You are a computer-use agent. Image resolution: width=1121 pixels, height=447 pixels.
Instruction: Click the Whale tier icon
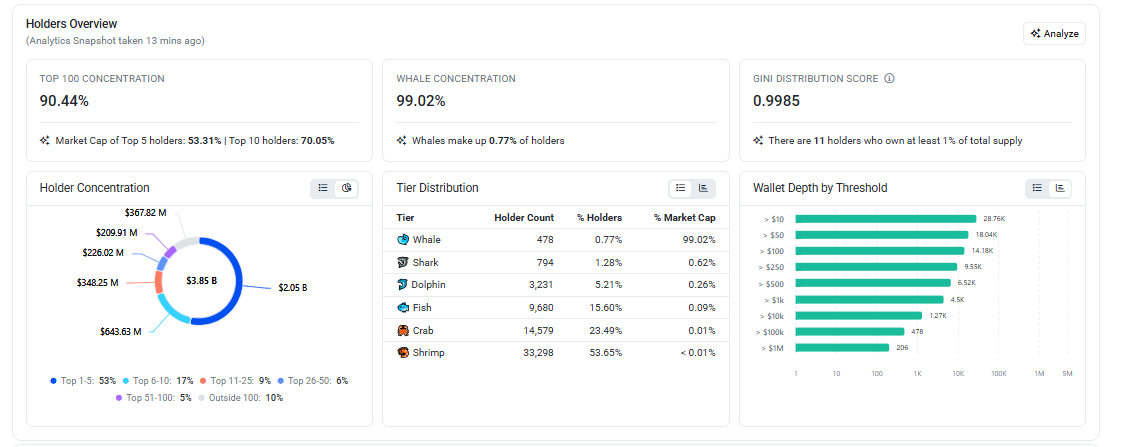[403, 240]
